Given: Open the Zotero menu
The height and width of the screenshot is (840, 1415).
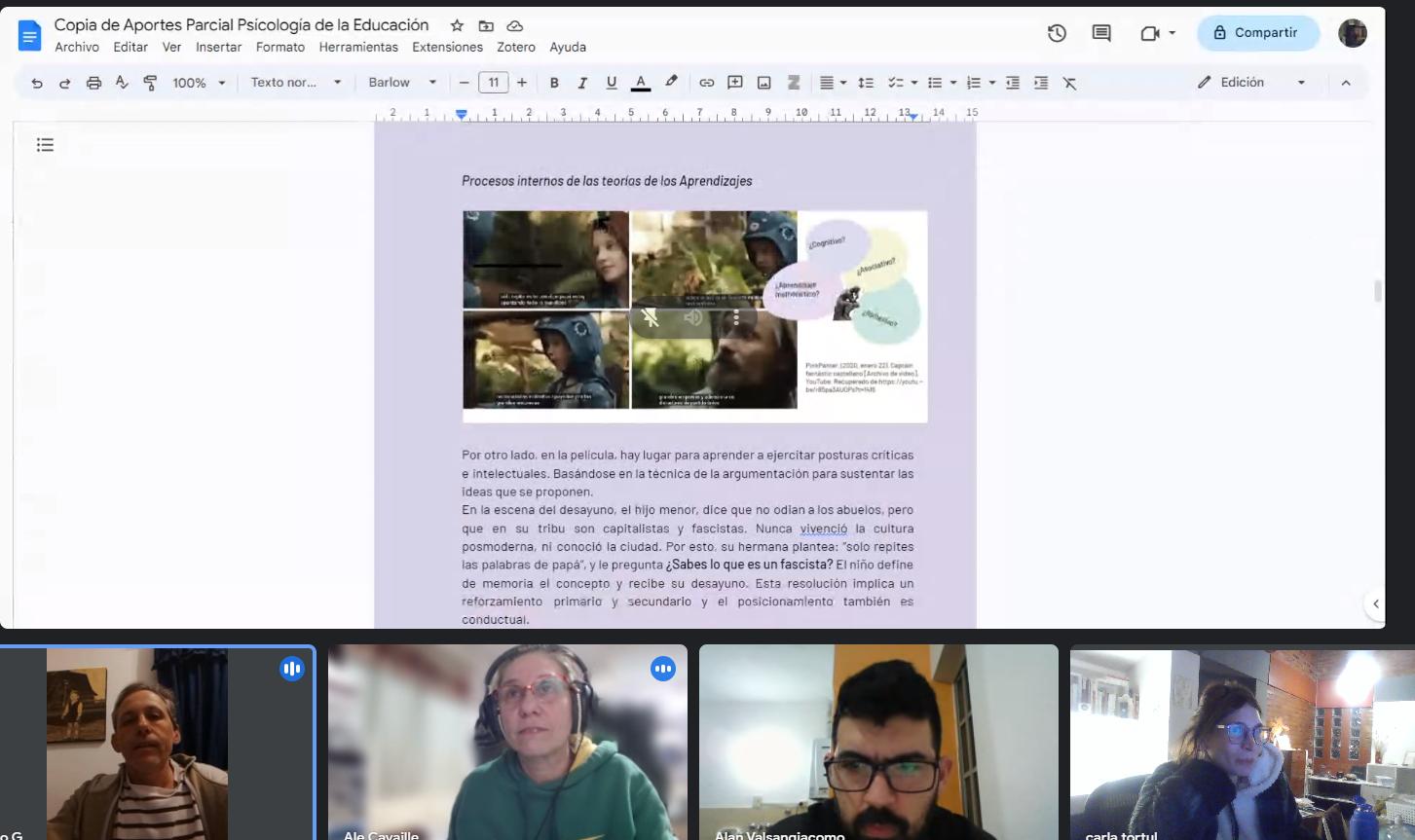Looking at the screenshot, I should (516, 47).
